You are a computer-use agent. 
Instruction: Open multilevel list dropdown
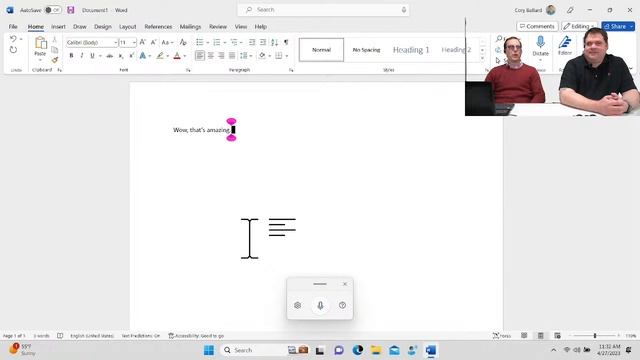click(242, 42)
